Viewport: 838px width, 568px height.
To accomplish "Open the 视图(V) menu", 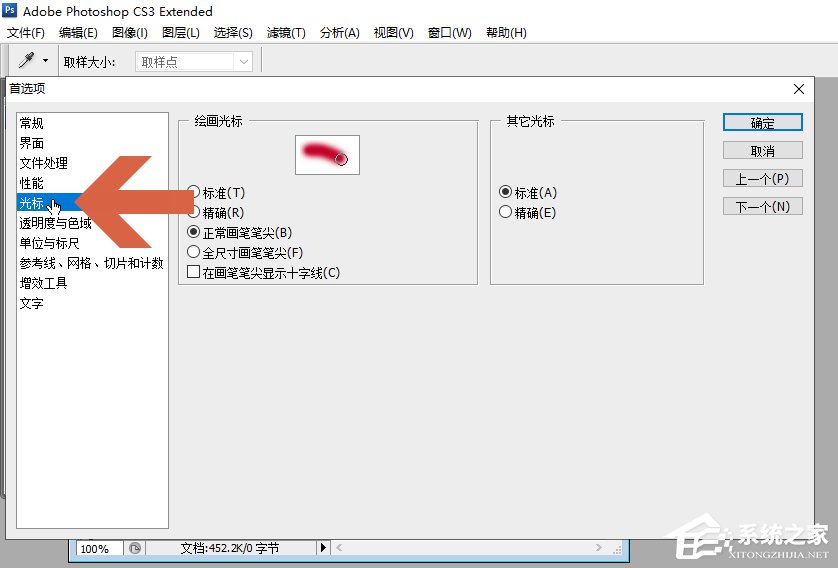I will click(393, 33).
